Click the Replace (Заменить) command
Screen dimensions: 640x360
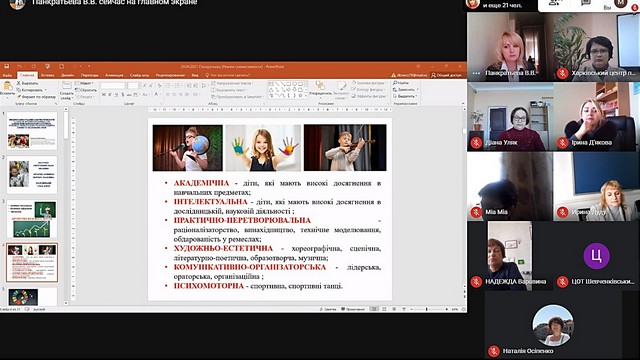(405, 89)
